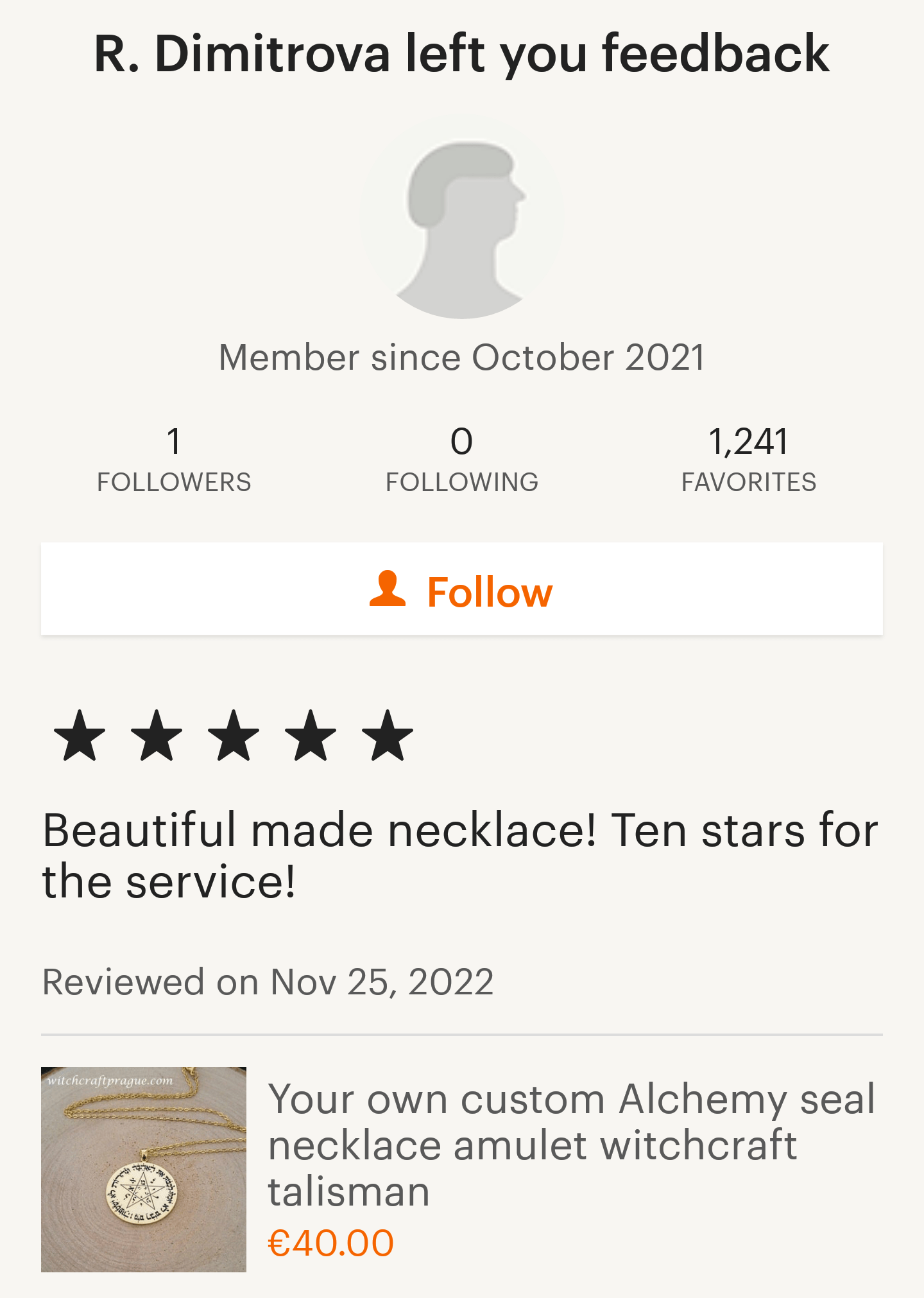Open the Alchemy seal necklace thumbnail
Image resolution: width=924 pixels, height=1298 pixels.
tap(144, 1169)
